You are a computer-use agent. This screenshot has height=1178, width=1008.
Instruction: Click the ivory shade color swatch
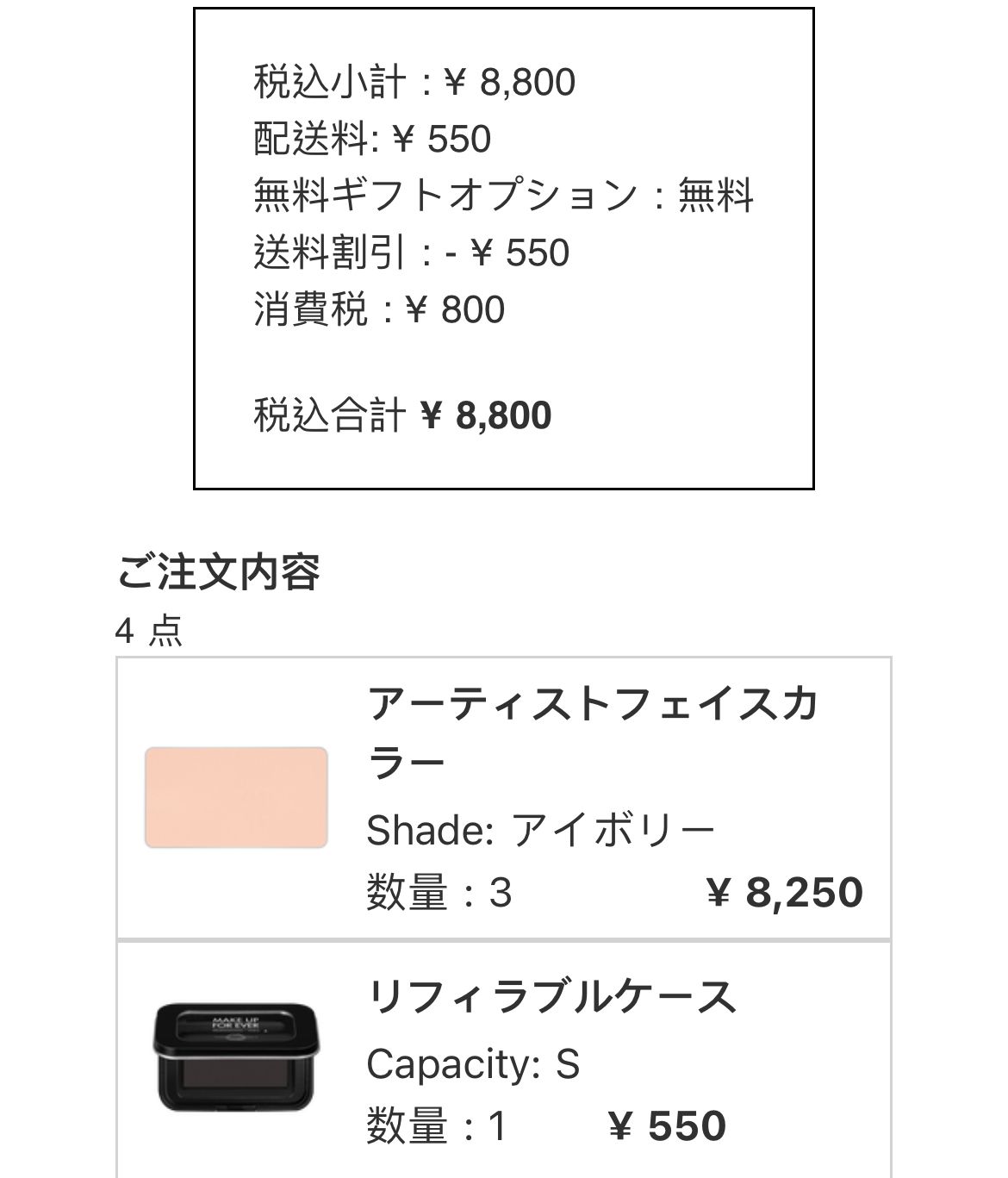[236, 797]
